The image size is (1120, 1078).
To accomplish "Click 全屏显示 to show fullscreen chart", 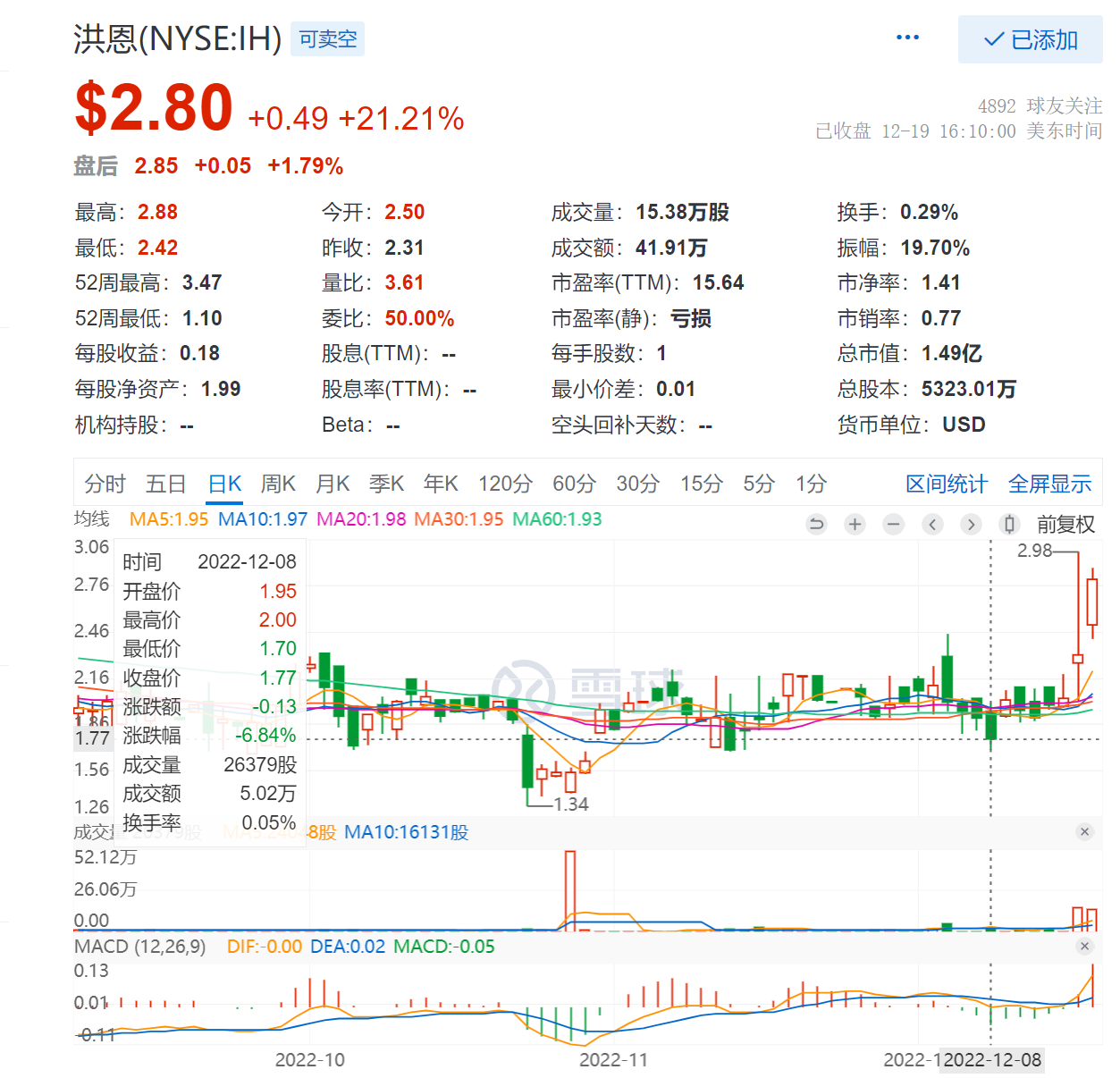I will click(x=1049, y=484).
